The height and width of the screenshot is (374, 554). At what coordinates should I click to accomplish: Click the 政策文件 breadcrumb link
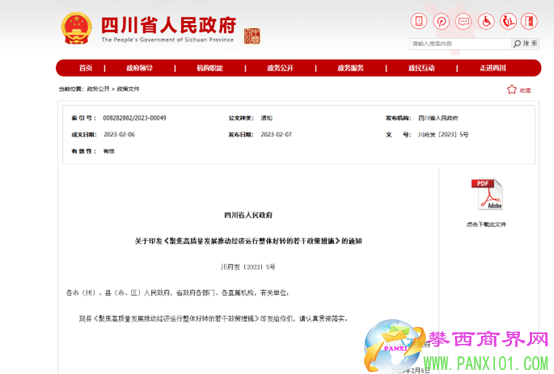click(x=128, y=89)
